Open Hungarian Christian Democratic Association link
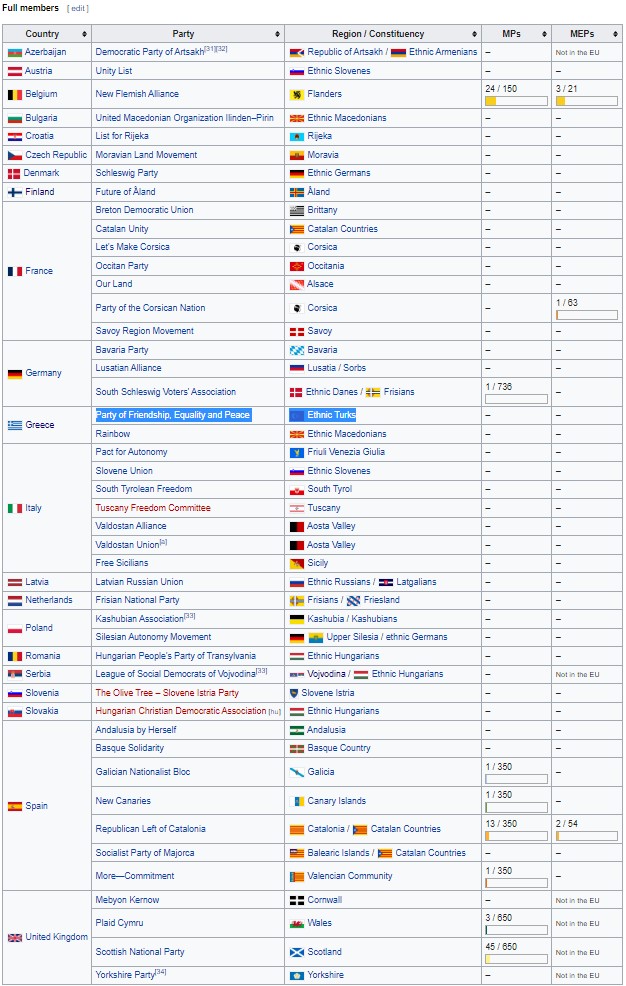626x986 pixels. coord(181,711)
